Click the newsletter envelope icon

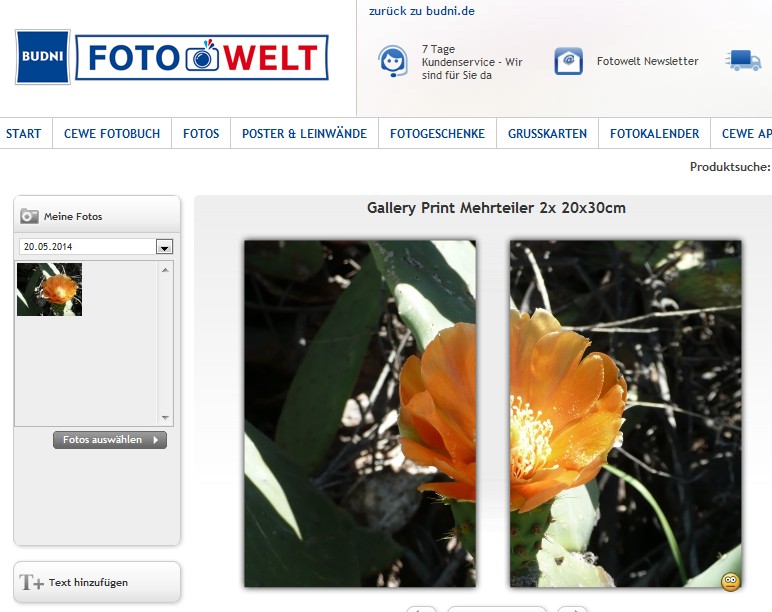[569, 61]
